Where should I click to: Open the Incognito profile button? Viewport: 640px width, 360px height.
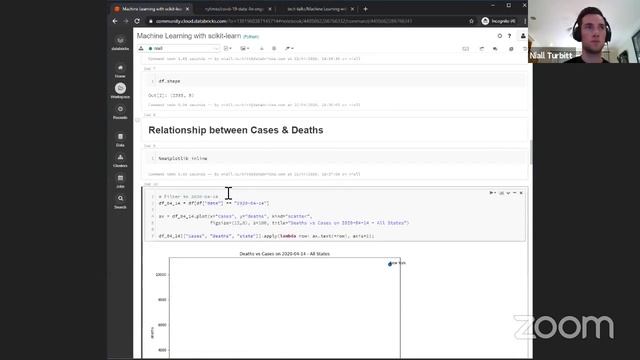tap(498, 21)
